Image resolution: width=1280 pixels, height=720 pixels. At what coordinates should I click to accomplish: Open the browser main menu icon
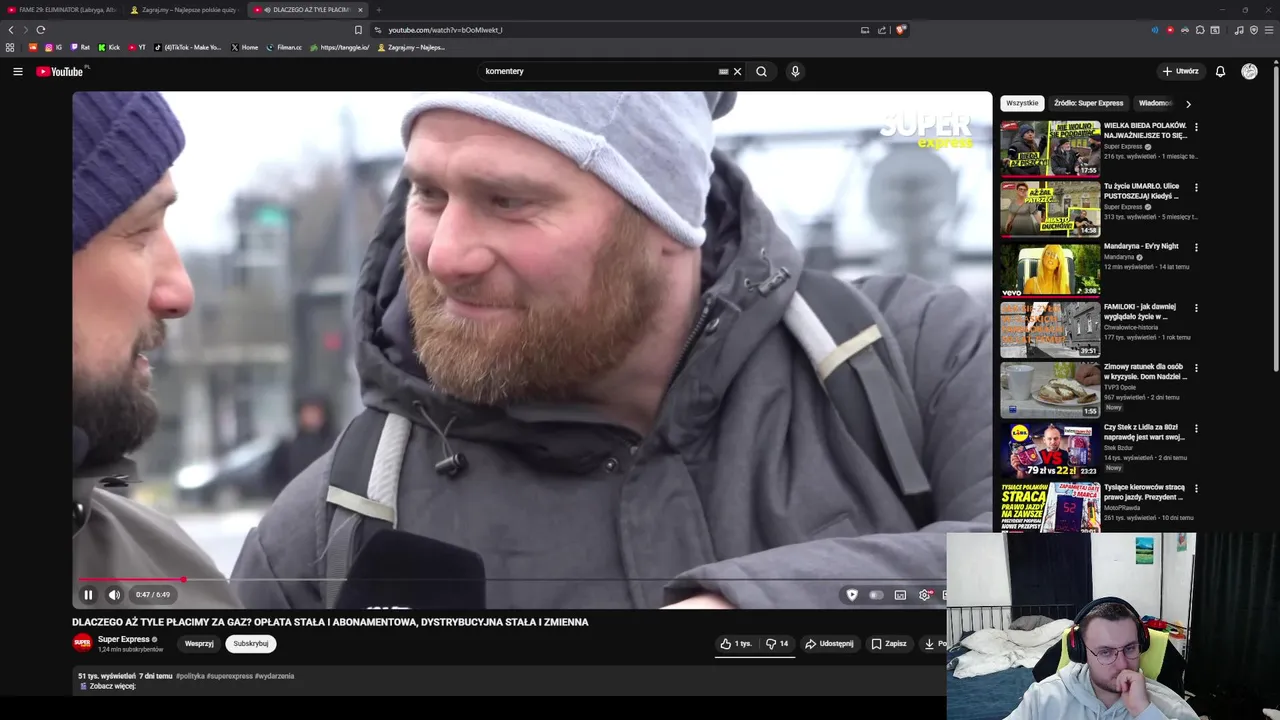(1269, 30)
